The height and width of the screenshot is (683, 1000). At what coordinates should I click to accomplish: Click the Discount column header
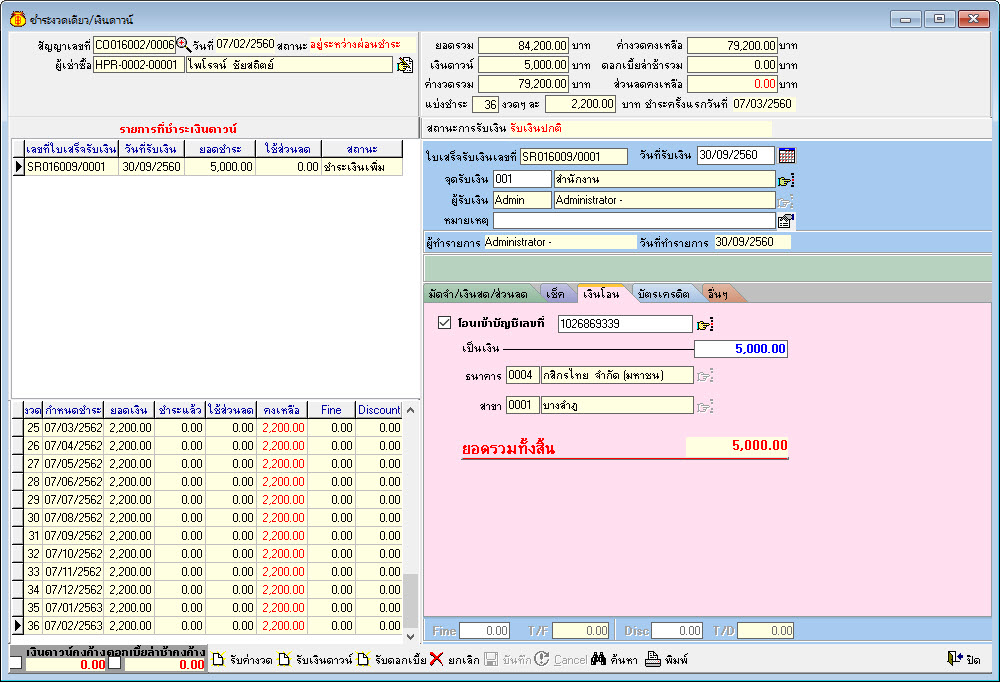click(x=379, y=409)
